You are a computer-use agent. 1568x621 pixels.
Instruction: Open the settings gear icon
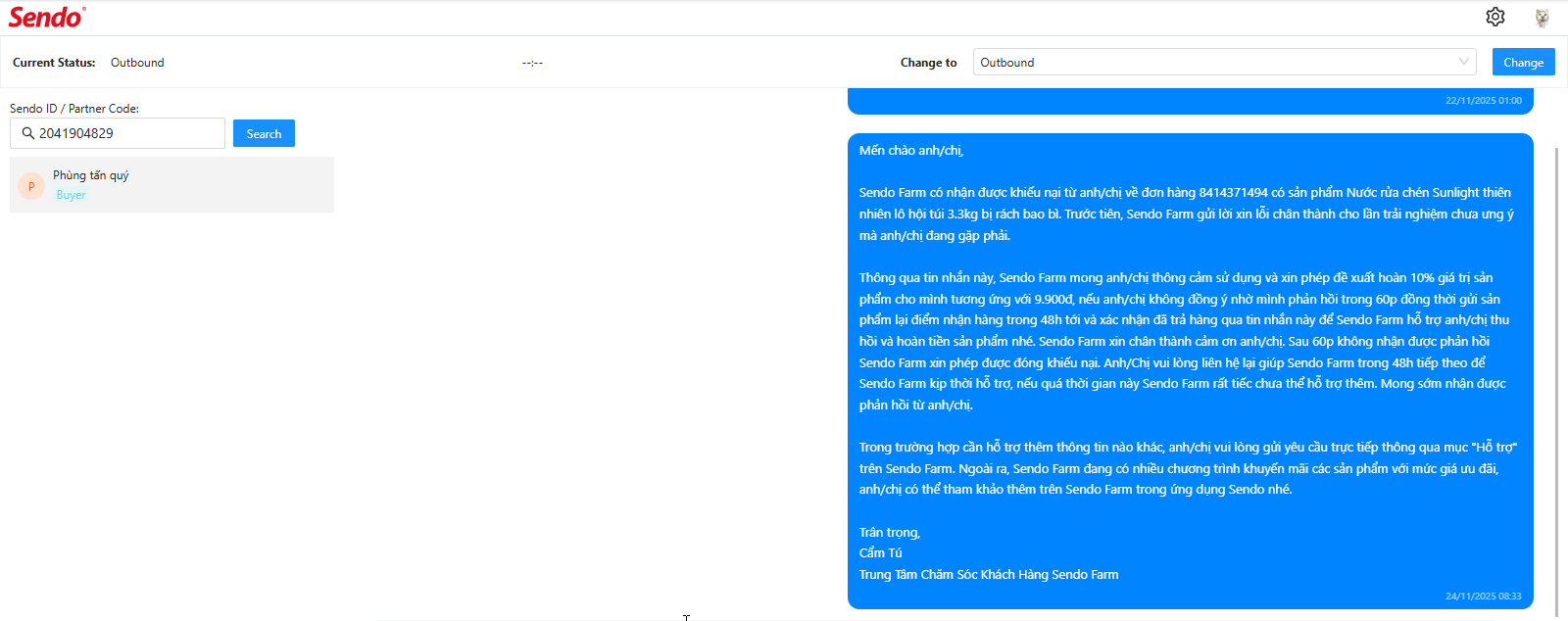[x=1494, y=17]
